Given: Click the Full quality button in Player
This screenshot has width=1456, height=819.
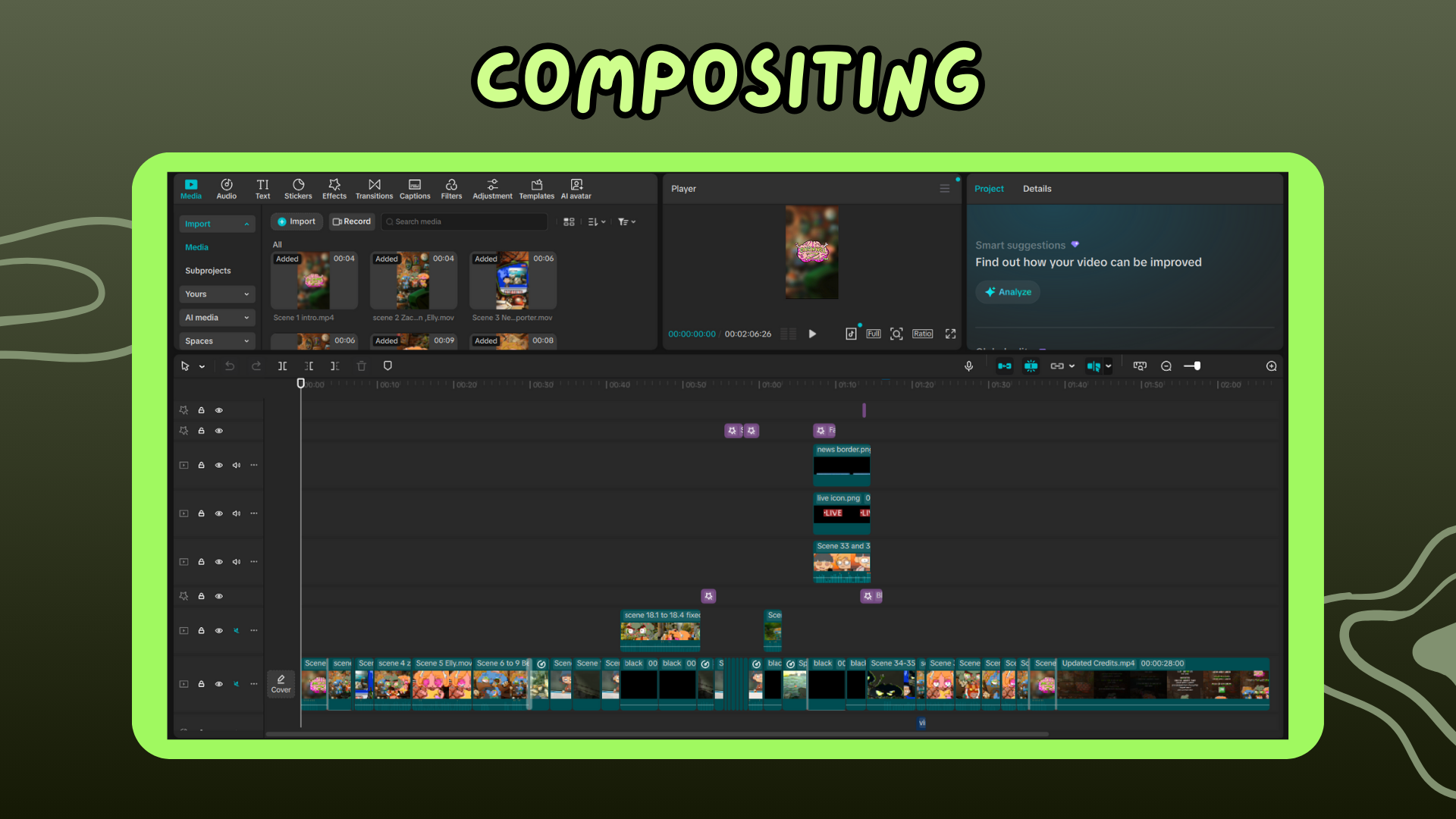Looking at the screenshot, I should pyautogui.click(x=874, y=334).
